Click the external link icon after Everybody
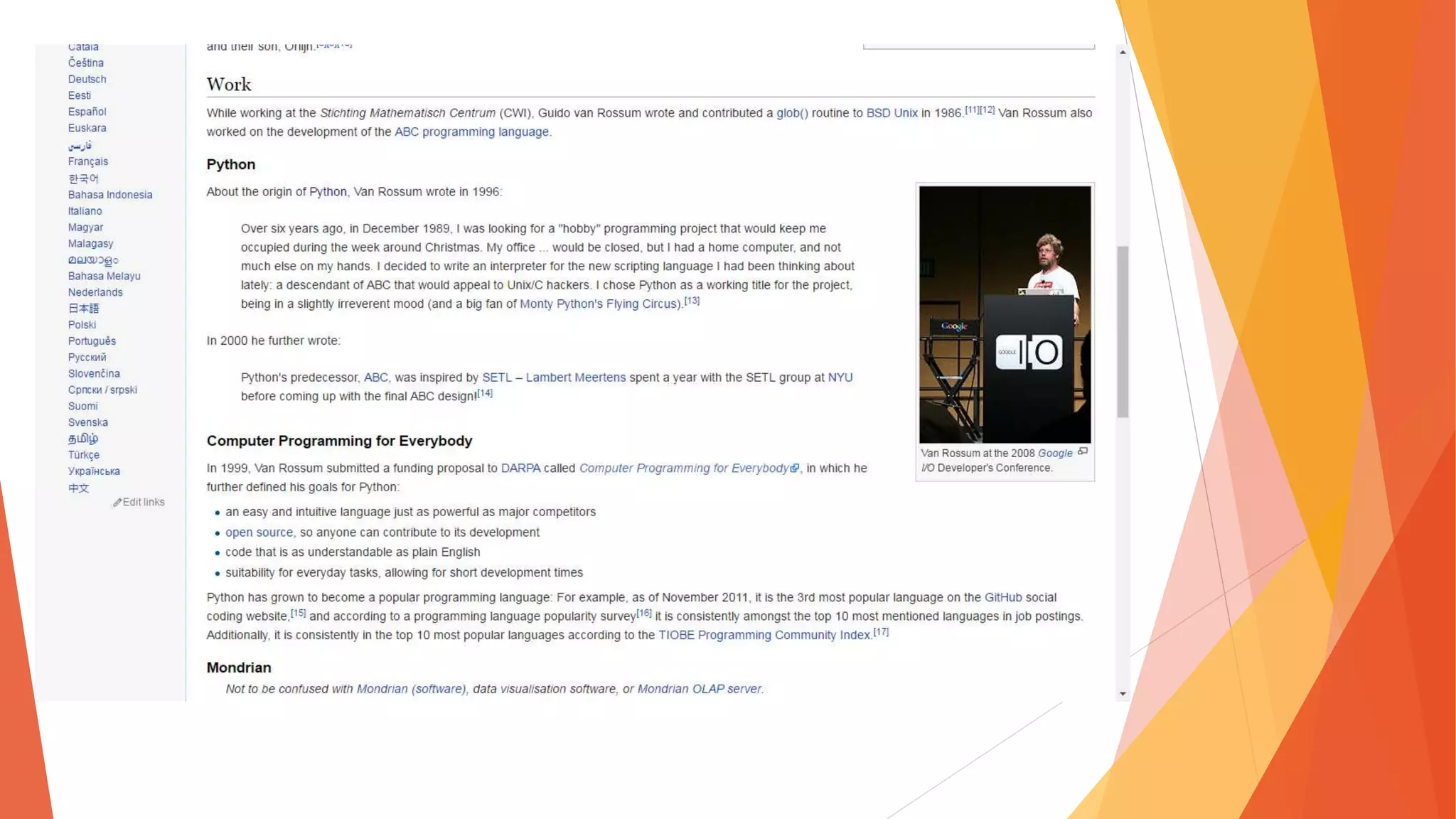 (795, 469)
